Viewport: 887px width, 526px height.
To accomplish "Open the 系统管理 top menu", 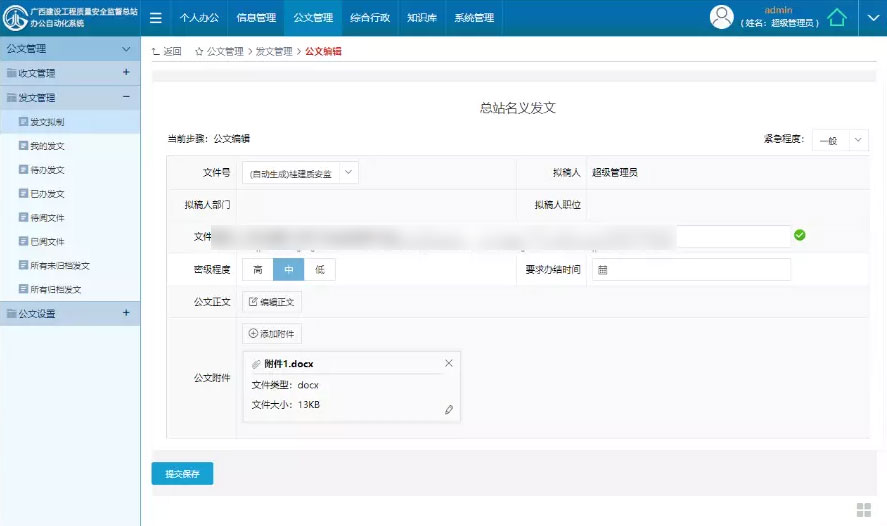I will [474, 18].
